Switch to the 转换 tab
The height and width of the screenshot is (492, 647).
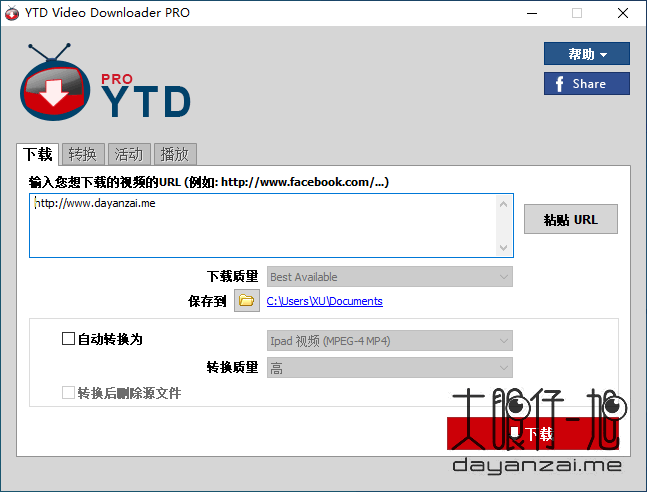click(x=83, y=154)
